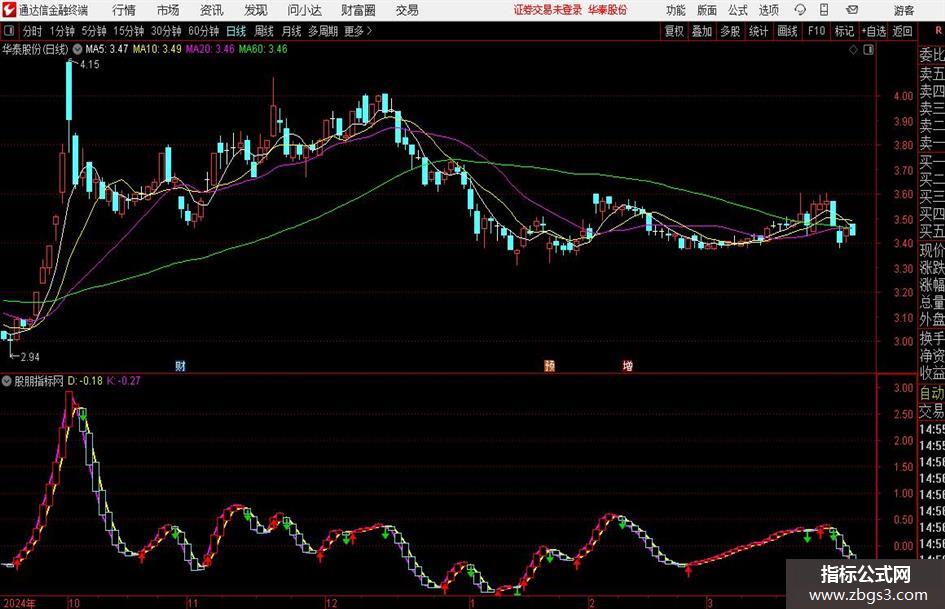Click the 2024年 date axis label
The height and width of the screenshot is (609, 945).
(19, 603)
